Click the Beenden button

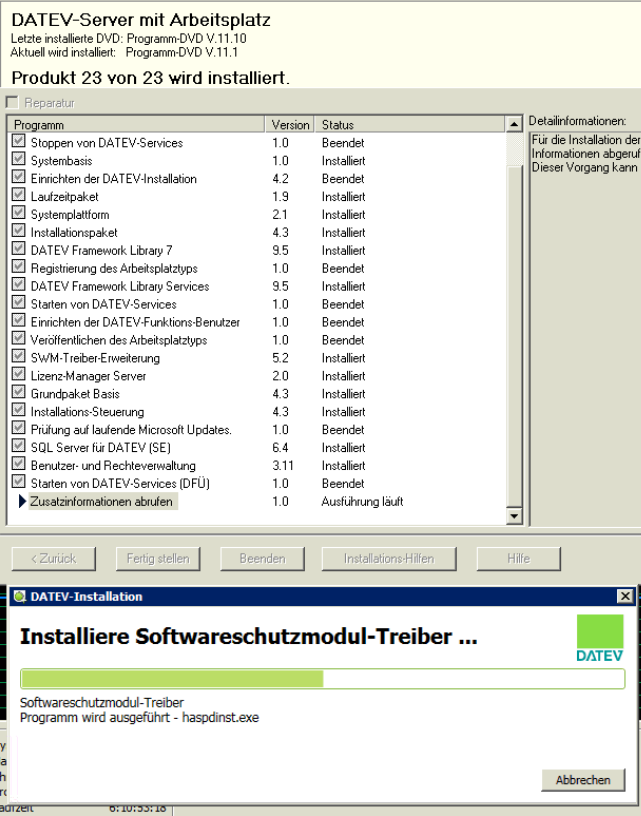[263, 558]
